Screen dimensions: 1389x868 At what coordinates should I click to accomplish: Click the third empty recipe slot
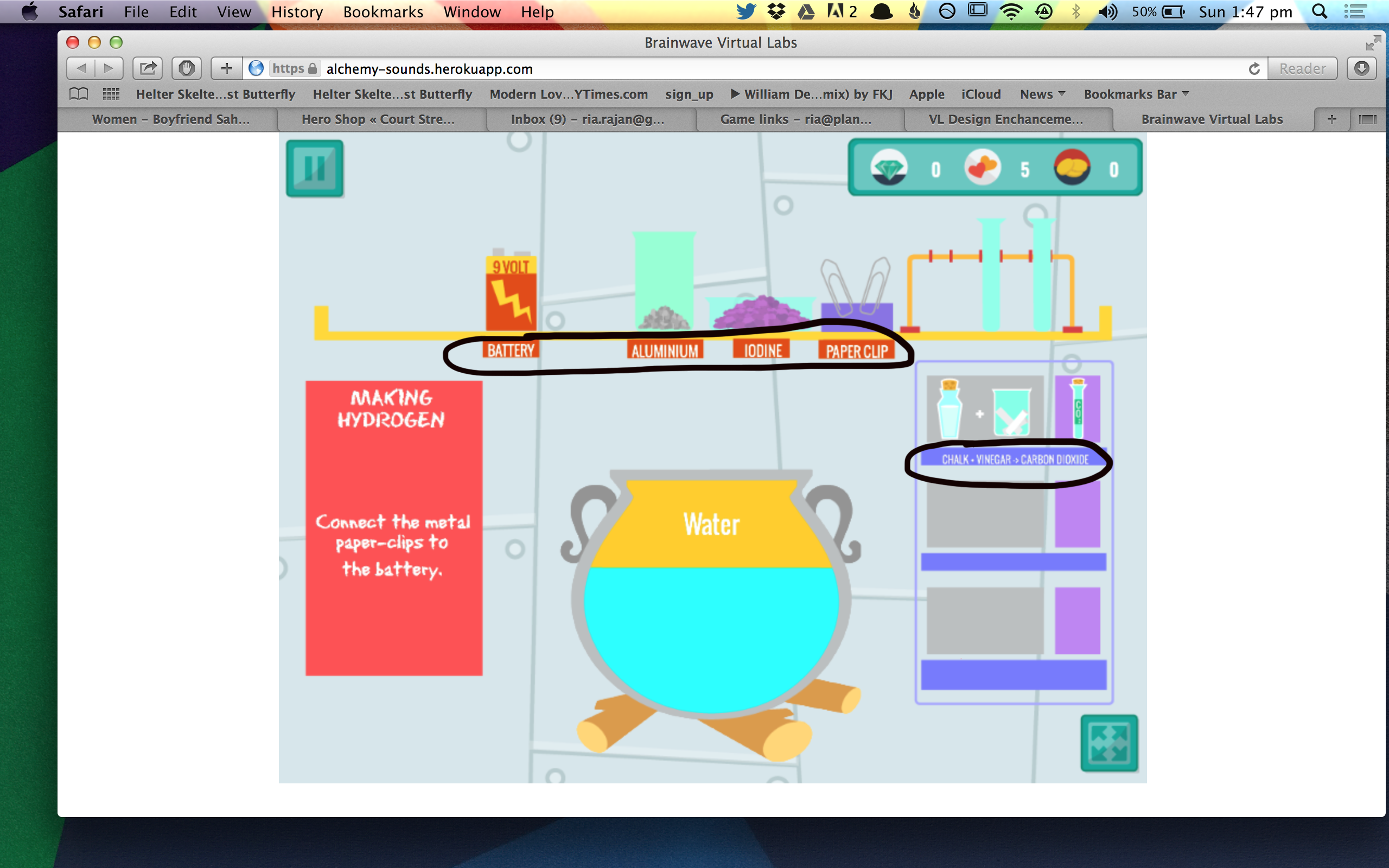point(985,620)
